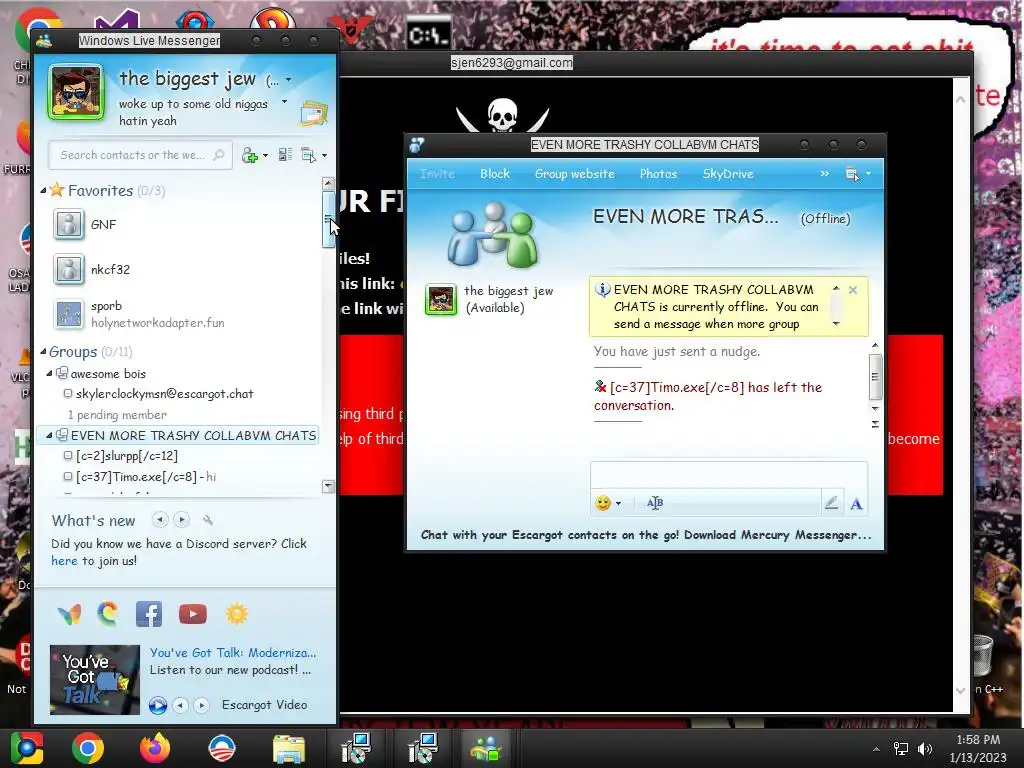Select contact sporb in Favorites
This screenshot has width=1024, height=768.
coord(138,314)
